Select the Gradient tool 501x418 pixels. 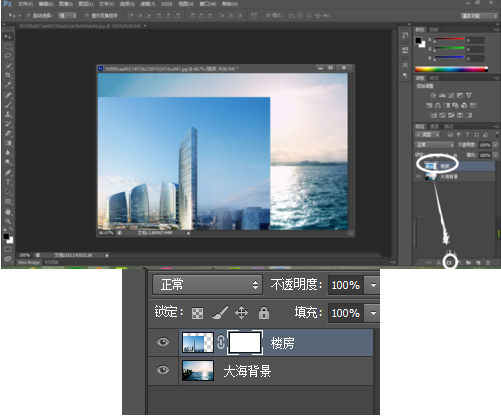[8, 143]
